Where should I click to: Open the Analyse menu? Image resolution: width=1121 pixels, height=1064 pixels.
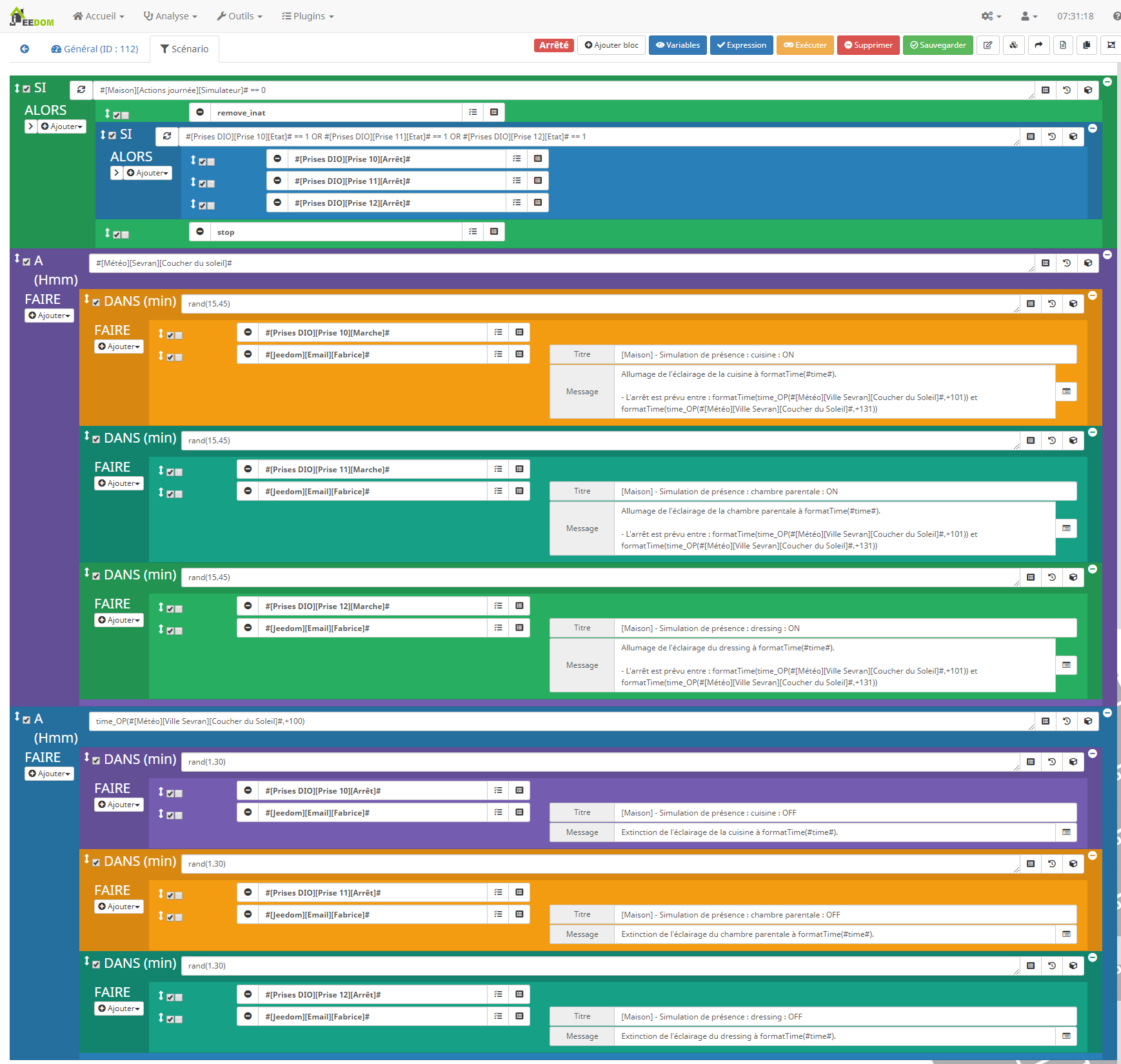171,16
